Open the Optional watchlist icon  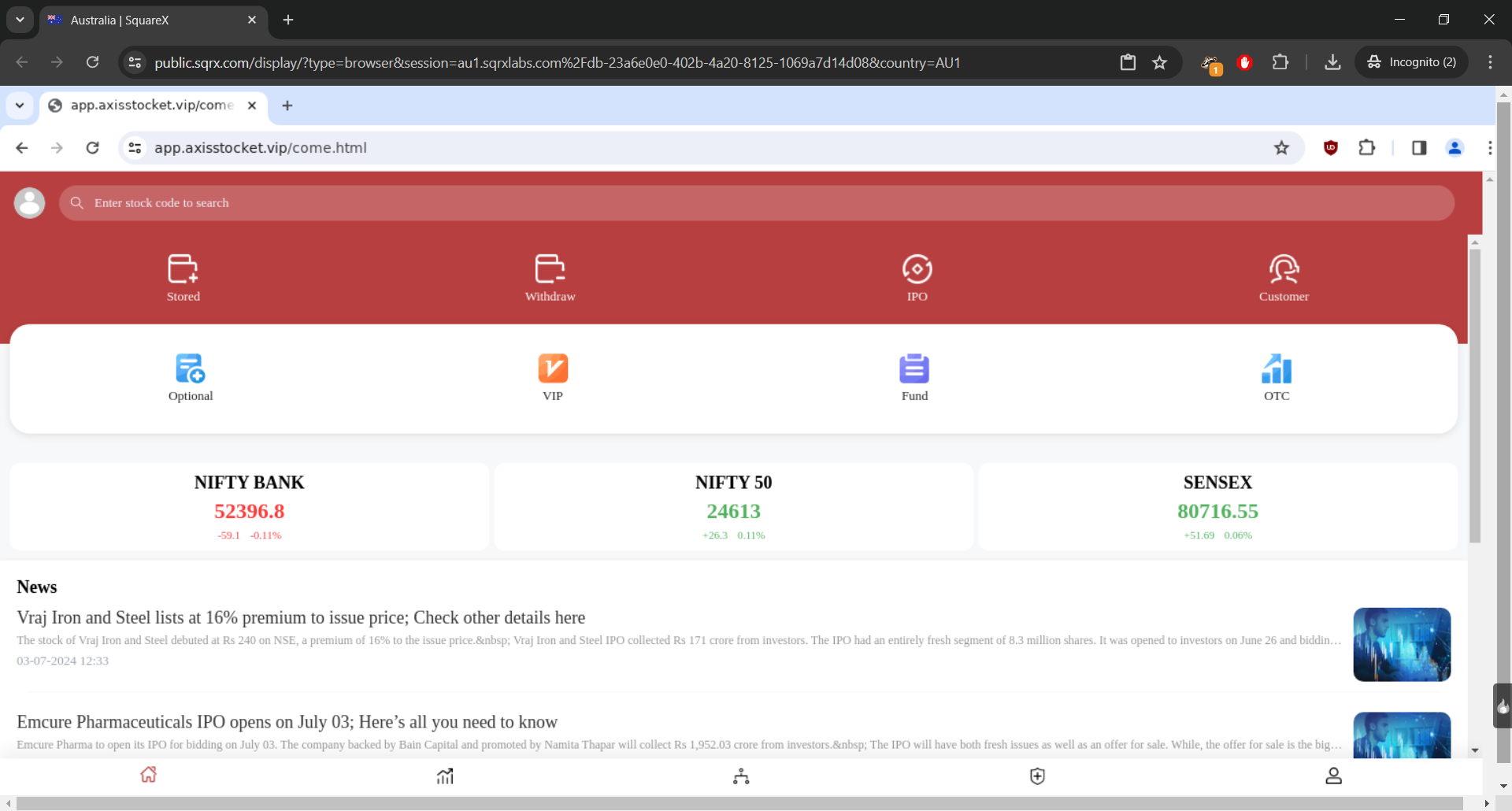(191, 368)
